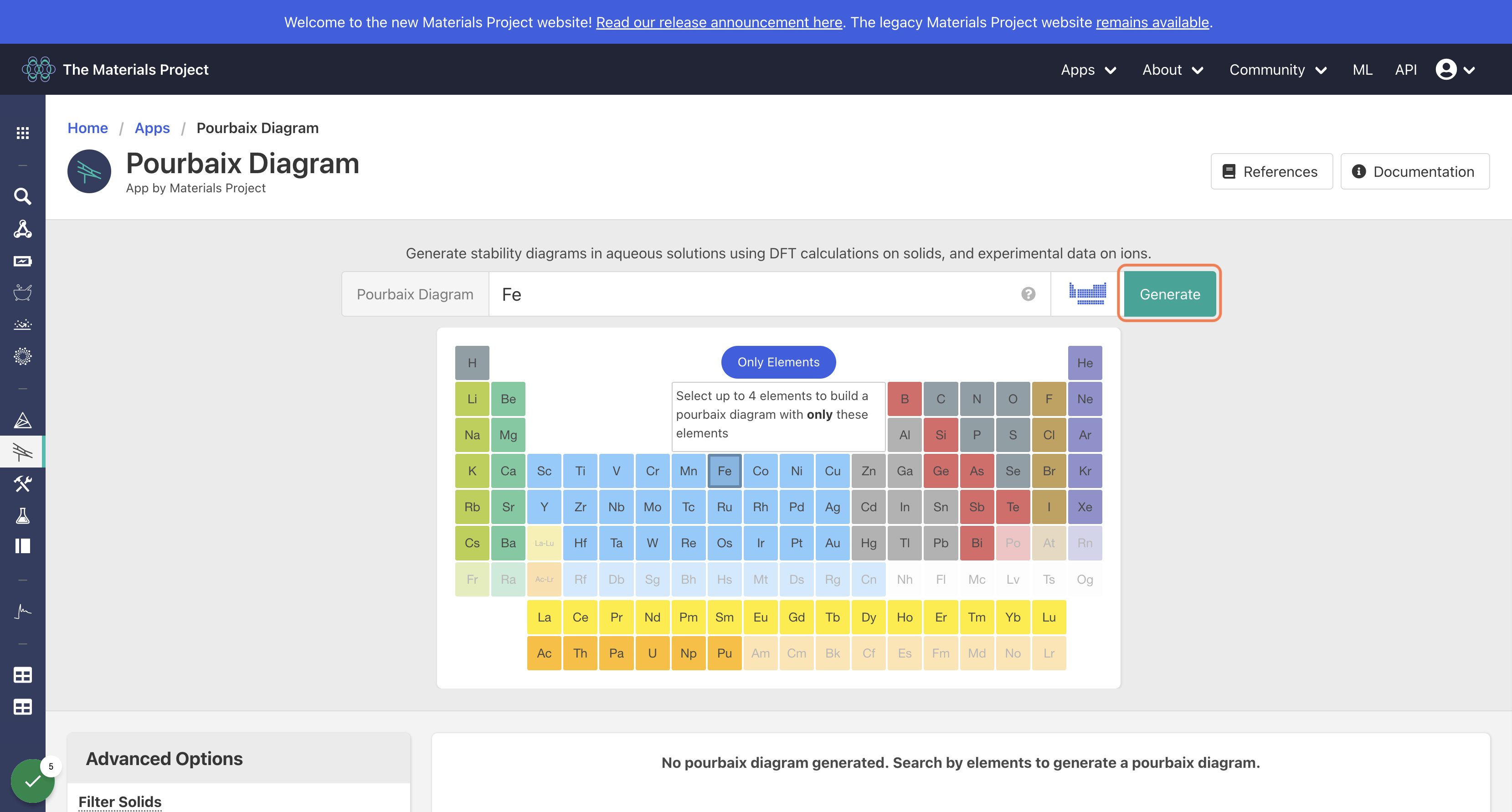Screen dimensions: 1512x812
Task: Open the Synthesis mortar sidebar icon
Action: coord(22,293)
